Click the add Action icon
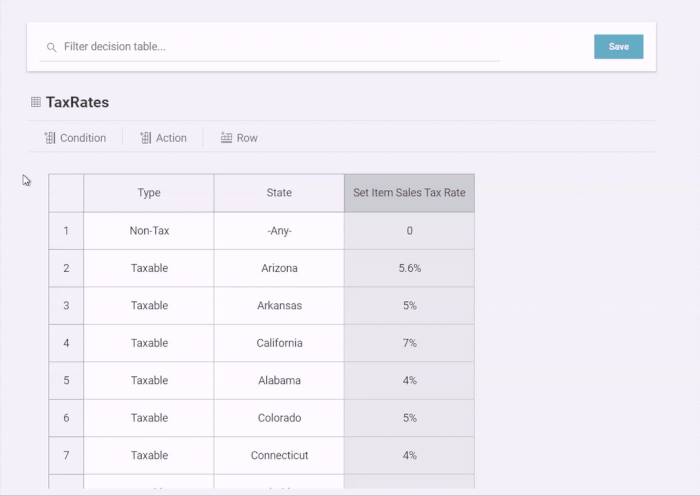 pos(146,138)
